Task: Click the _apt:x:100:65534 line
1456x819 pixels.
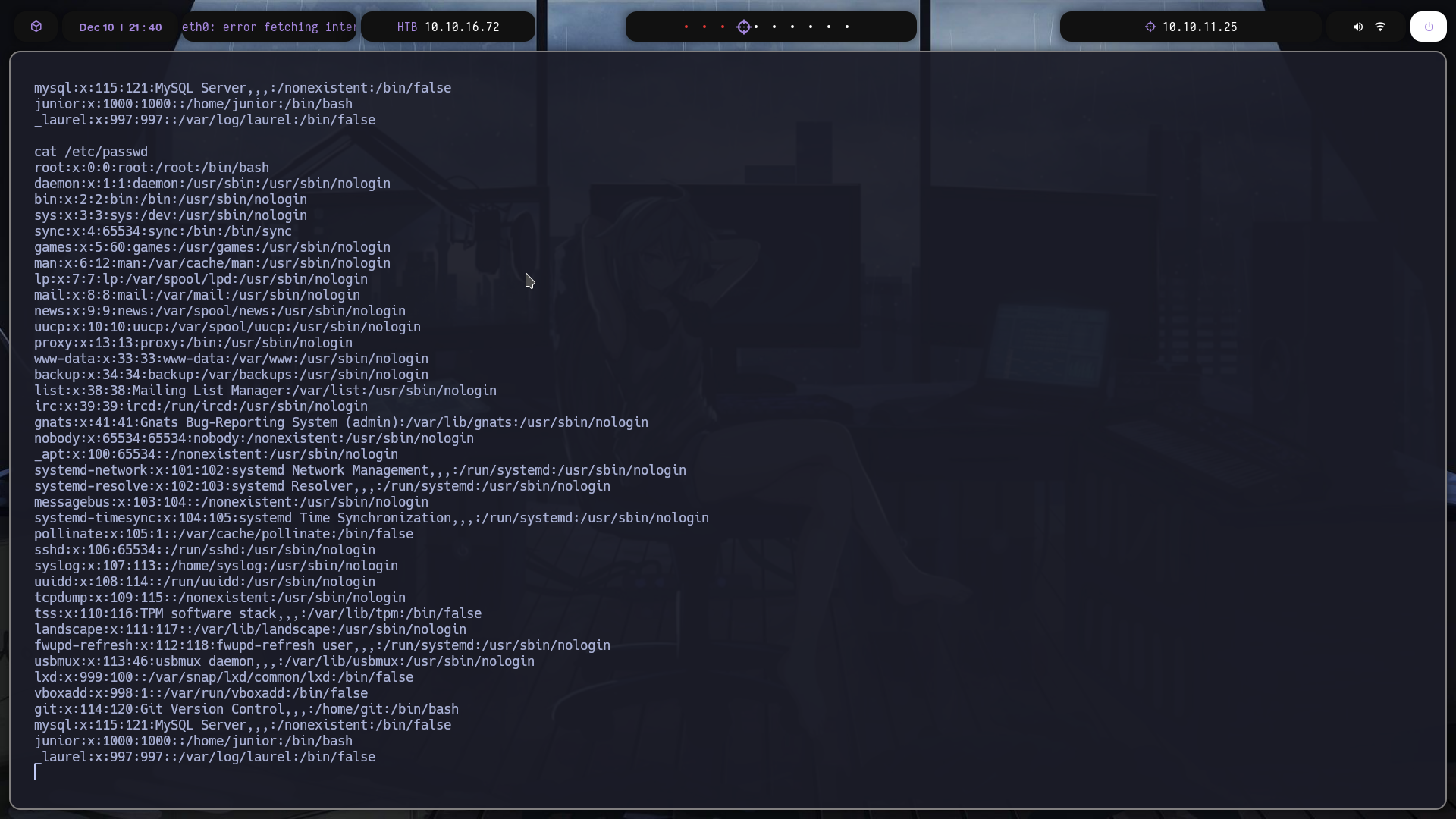Action: click(216, 454)
